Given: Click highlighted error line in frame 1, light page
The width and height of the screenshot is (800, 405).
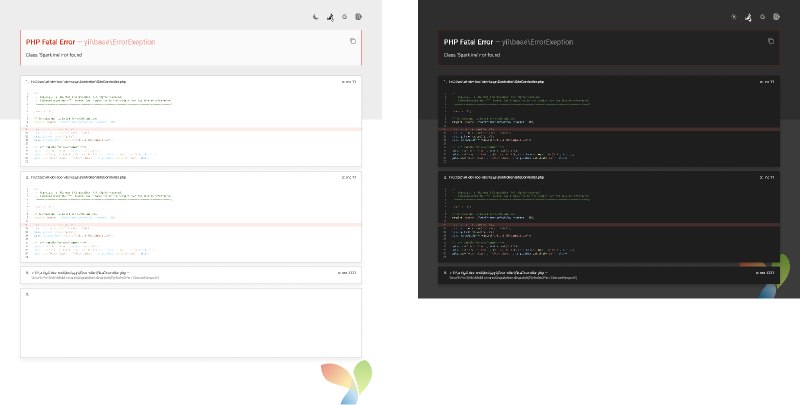Looking at the screenshot, I should pos(191,130).
